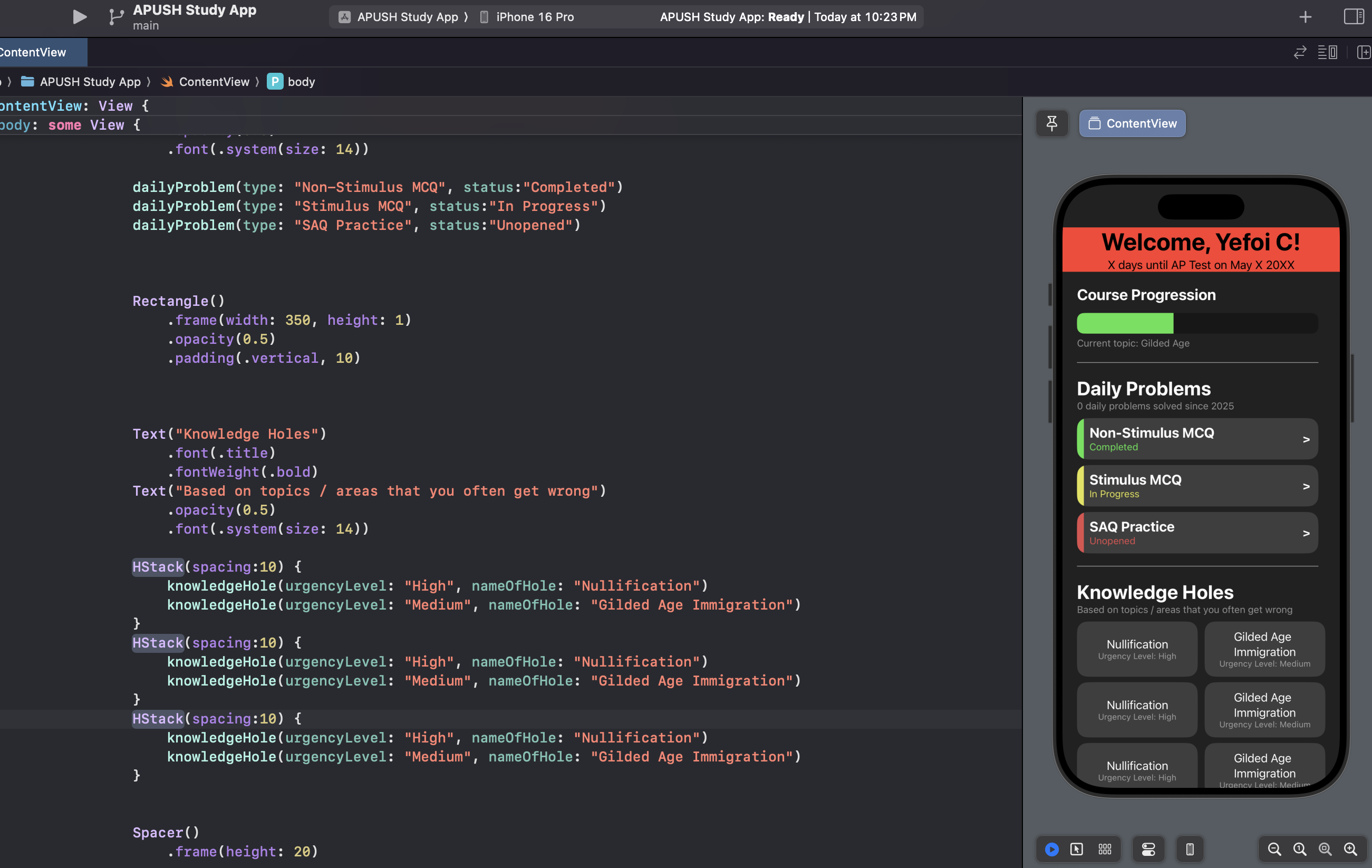This screenshot has height=868, width=1372.
Task: Choose iPhone 16 Pro run destination
Action: point(535,17)
